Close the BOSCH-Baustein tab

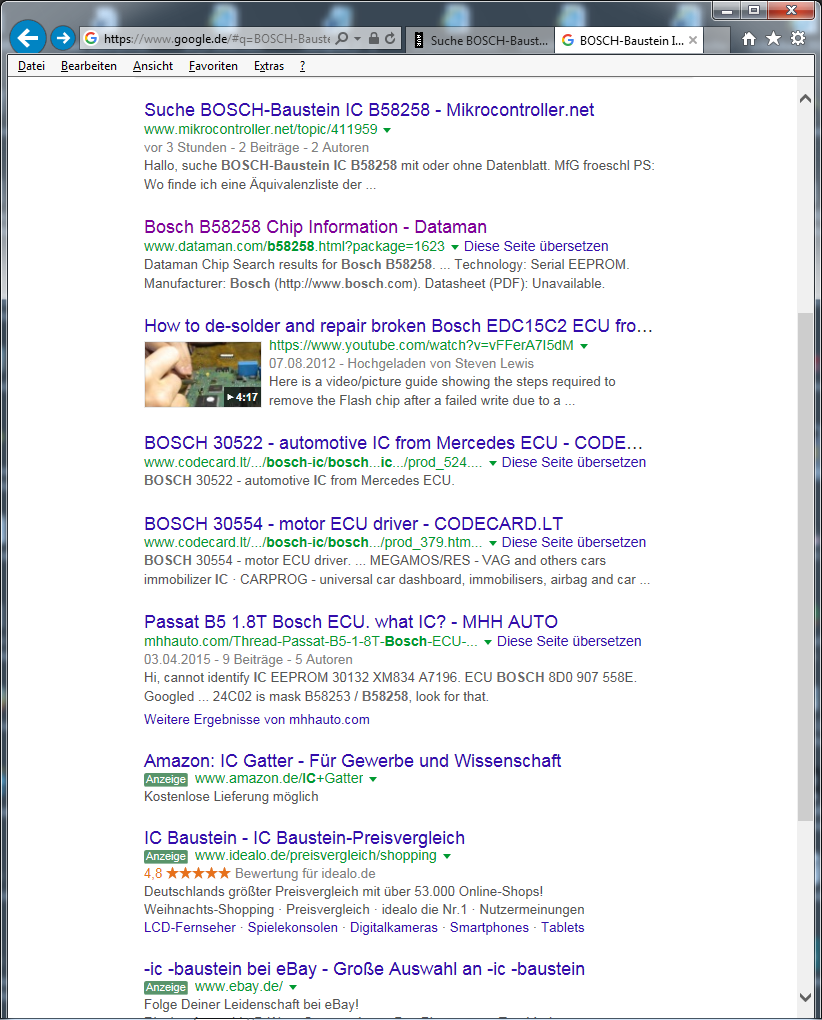point(693,40)
